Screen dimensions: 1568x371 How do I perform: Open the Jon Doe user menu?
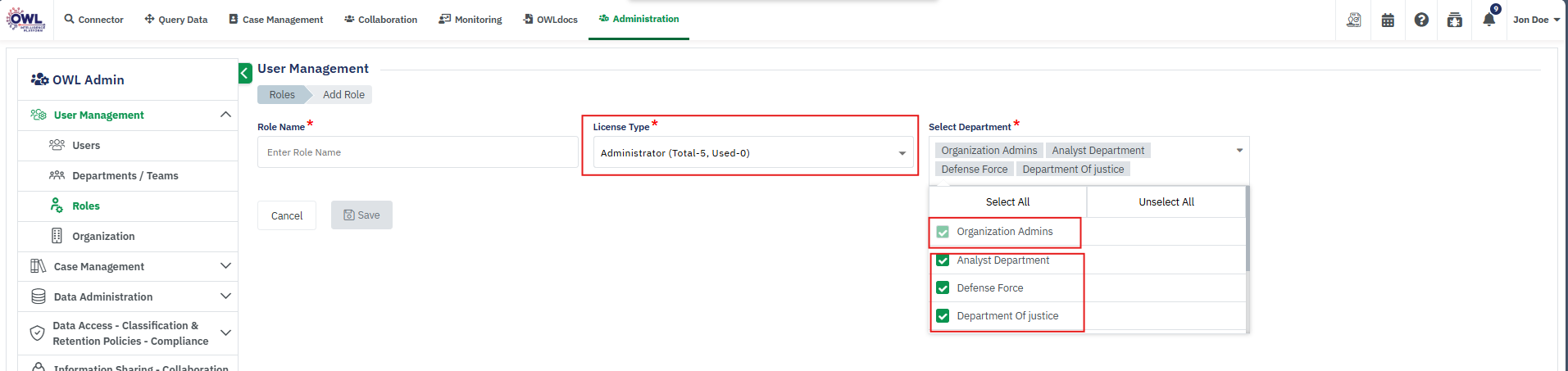coord(1535,20)
